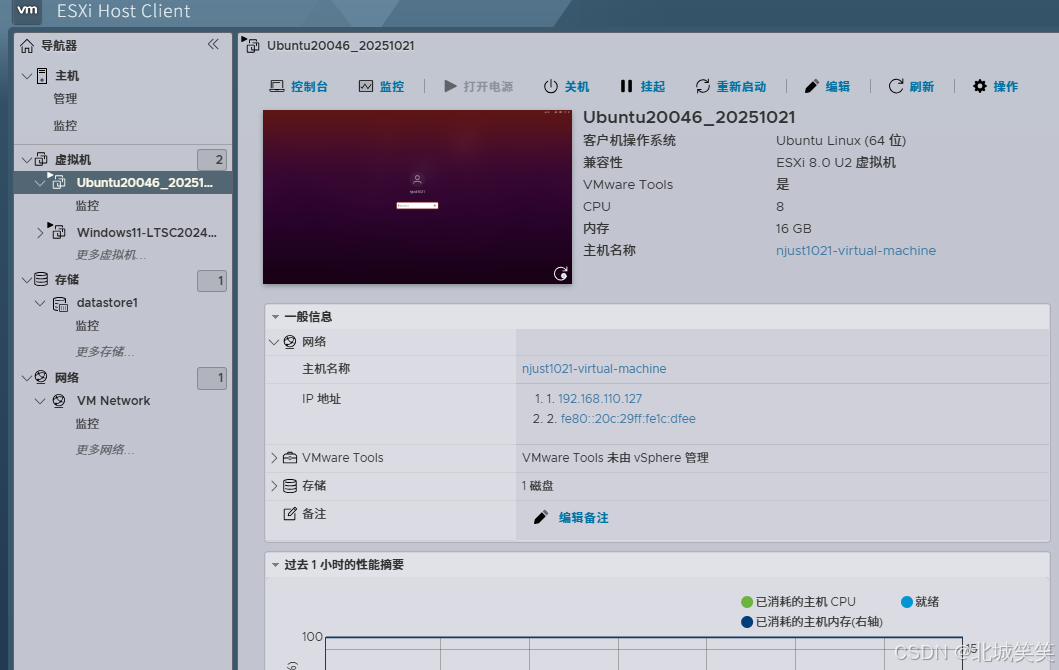The height and width of the screenshot is (670, 1059).
Task: Click the storage database icon in navigator
Action: [x=41, y=279]
